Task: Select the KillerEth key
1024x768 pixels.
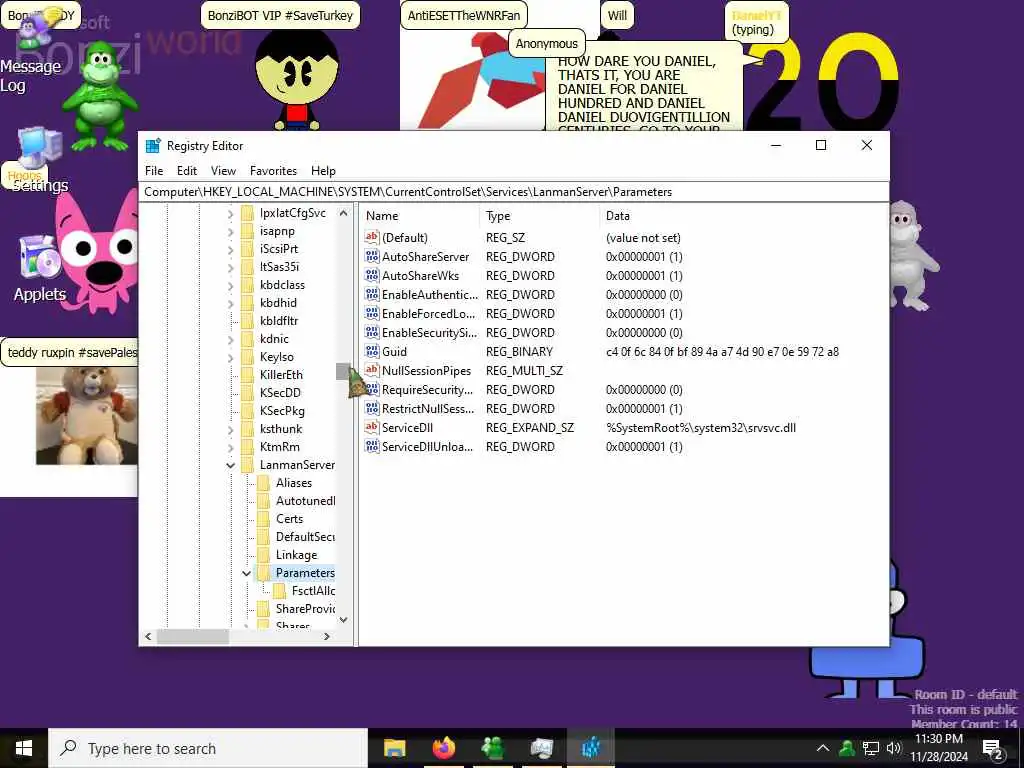Action: coord(281,375)
